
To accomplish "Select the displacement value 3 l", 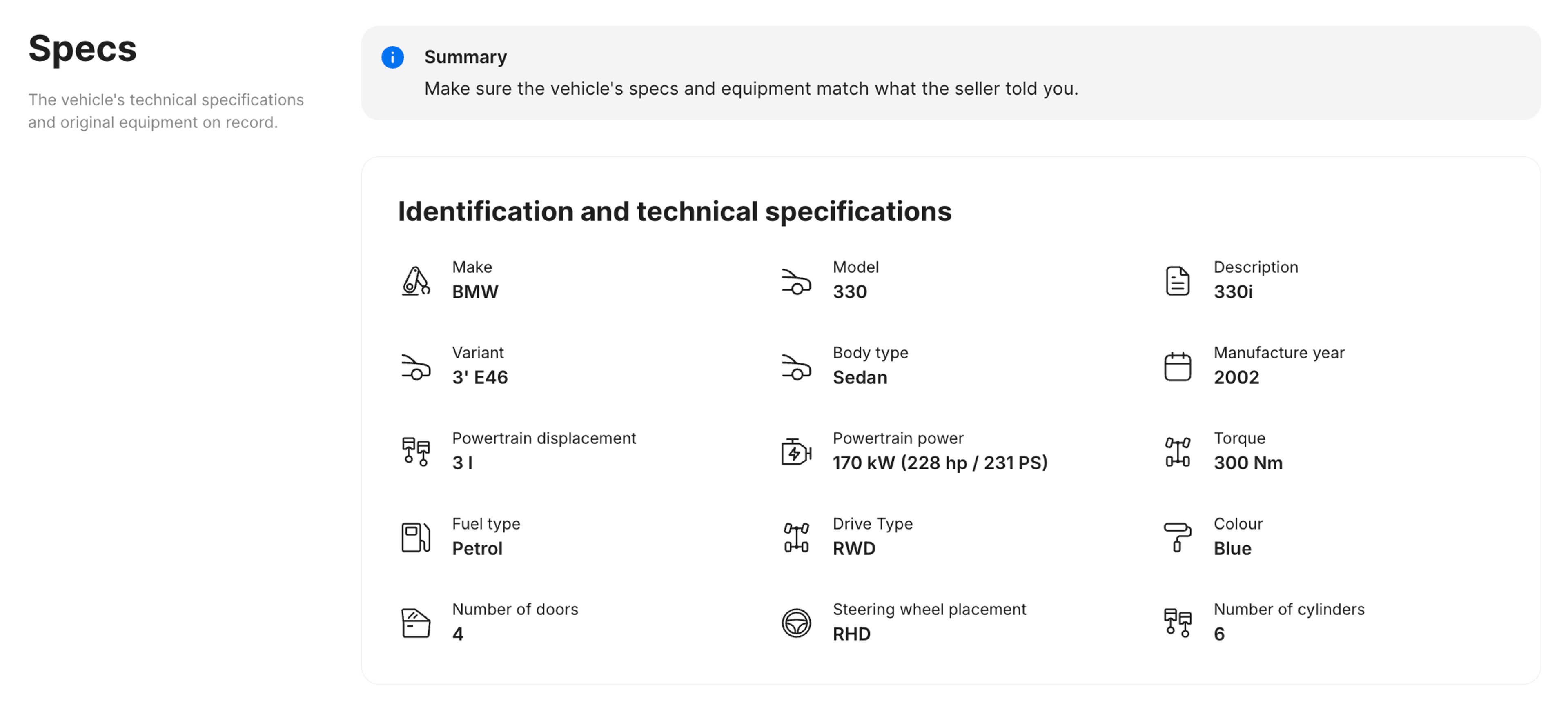I will coord(462,463).
